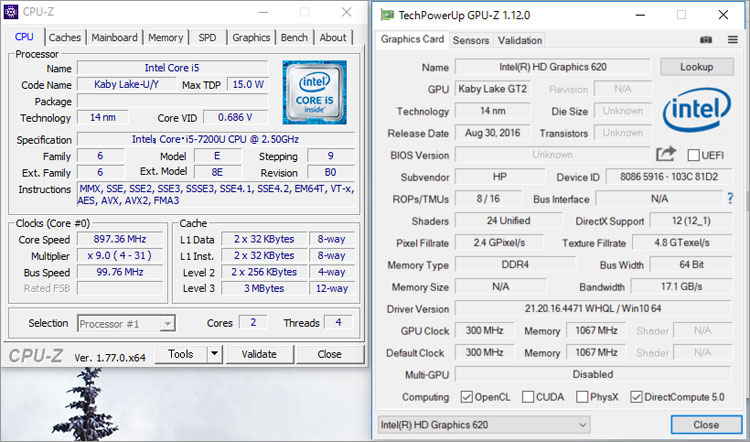Toggle the OpenCL checkbox
Image resolution: width=750 pixels, height=442 pixels.
coord(466,397)
